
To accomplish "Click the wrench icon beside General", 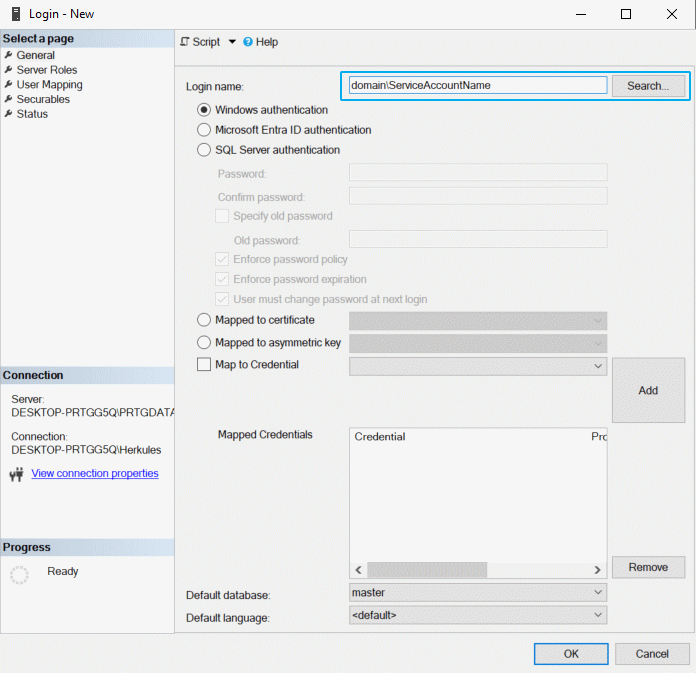I will click(8, 55).
